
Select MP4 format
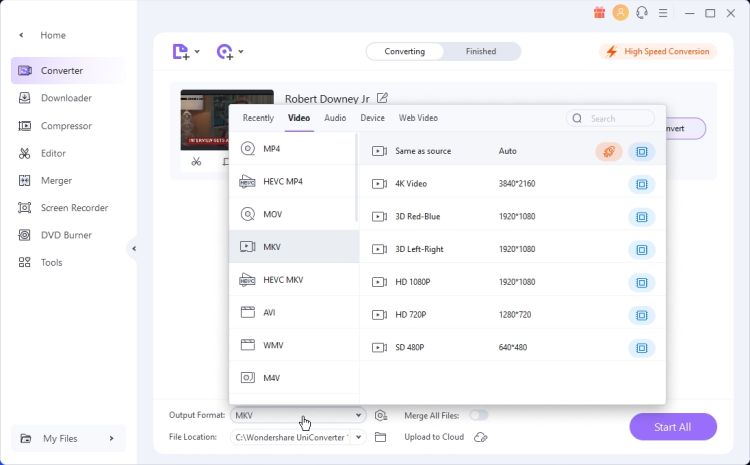tap(294, 149)
